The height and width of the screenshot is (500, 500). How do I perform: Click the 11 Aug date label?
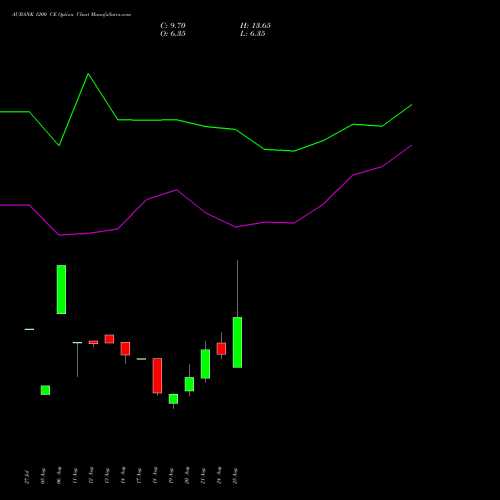point(75,476)
